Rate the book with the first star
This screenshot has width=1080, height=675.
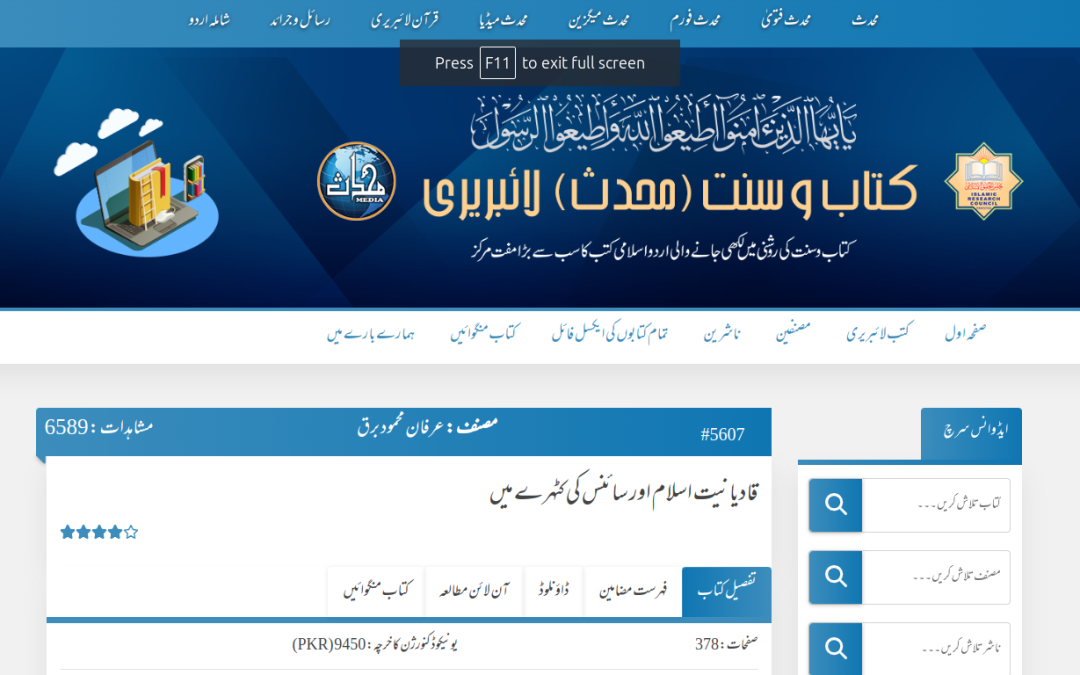tap(68, 532)
